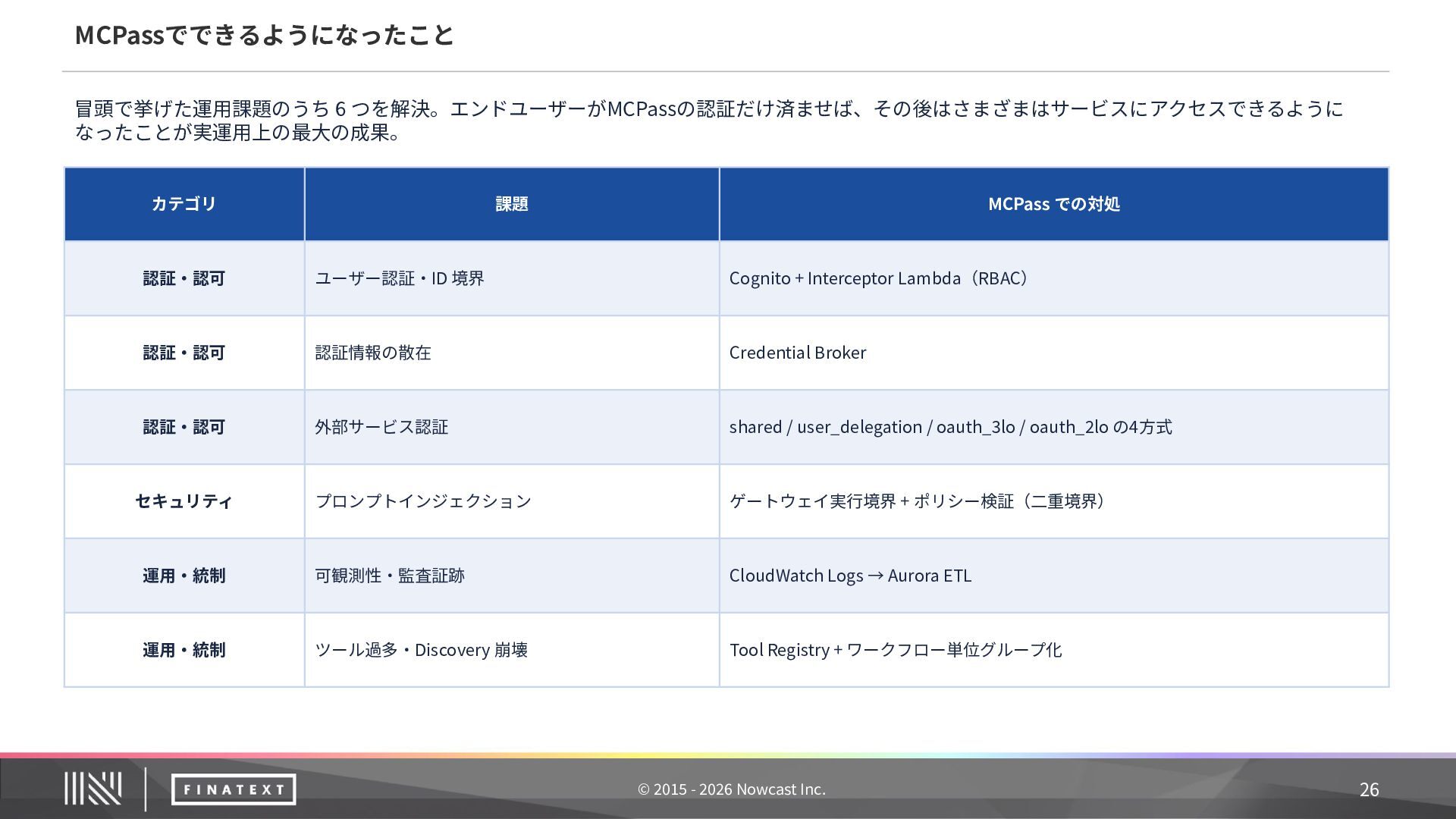1456x819 pixels.
Task: Click the Nowcast logo icon in footer
Action: tap(93, 789)
